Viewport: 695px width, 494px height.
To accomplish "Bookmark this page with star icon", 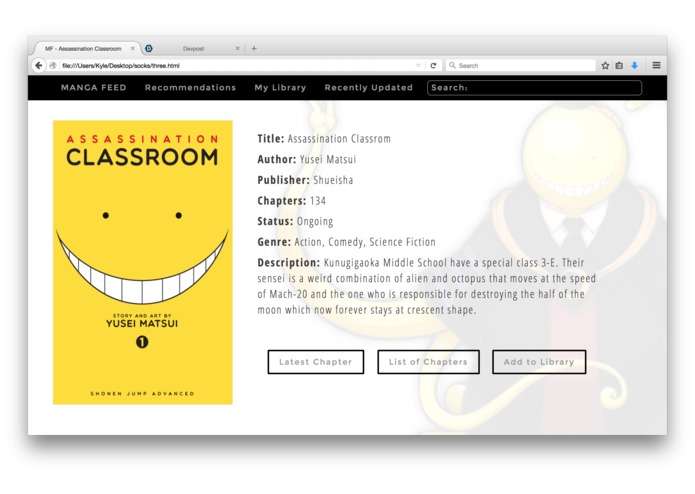I will tap(605, 66).
